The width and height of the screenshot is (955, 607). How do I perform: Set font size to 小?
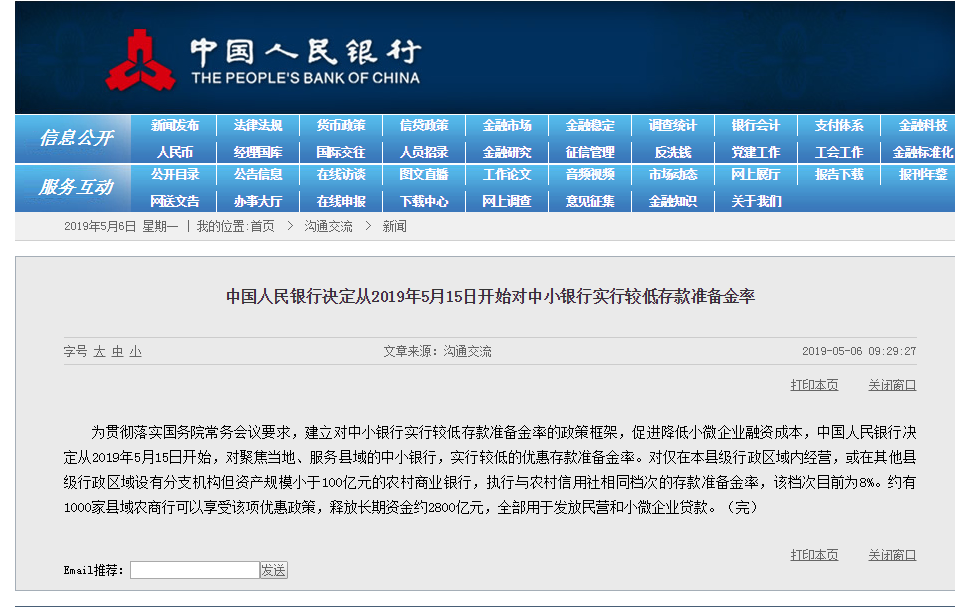click(135, 351)
